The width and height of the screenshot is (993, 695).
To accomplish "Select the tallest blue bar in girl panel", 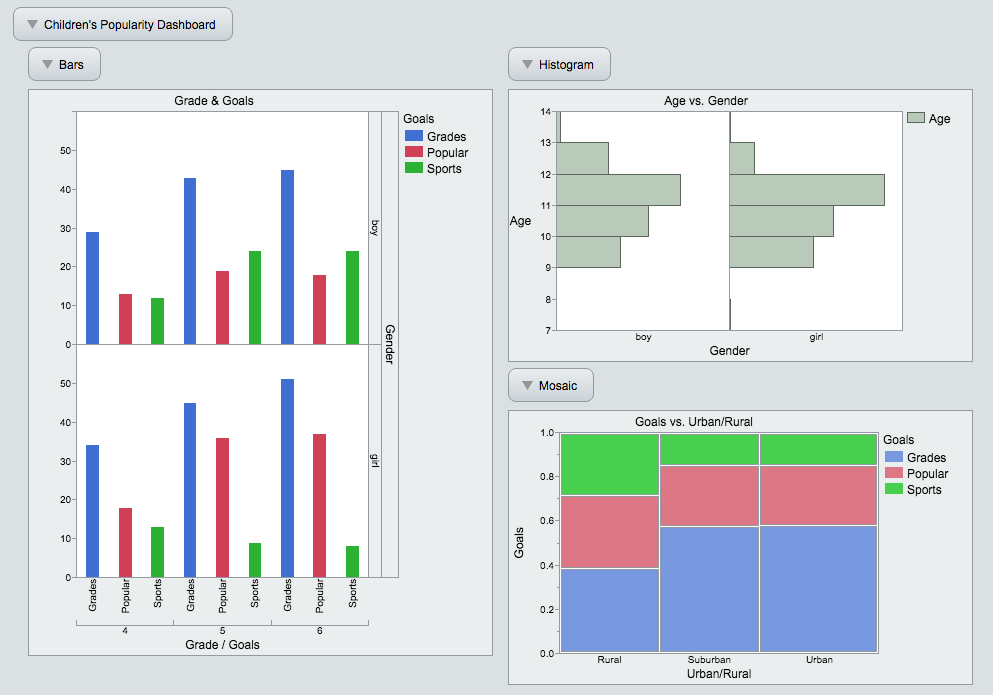I will (288, 478).
